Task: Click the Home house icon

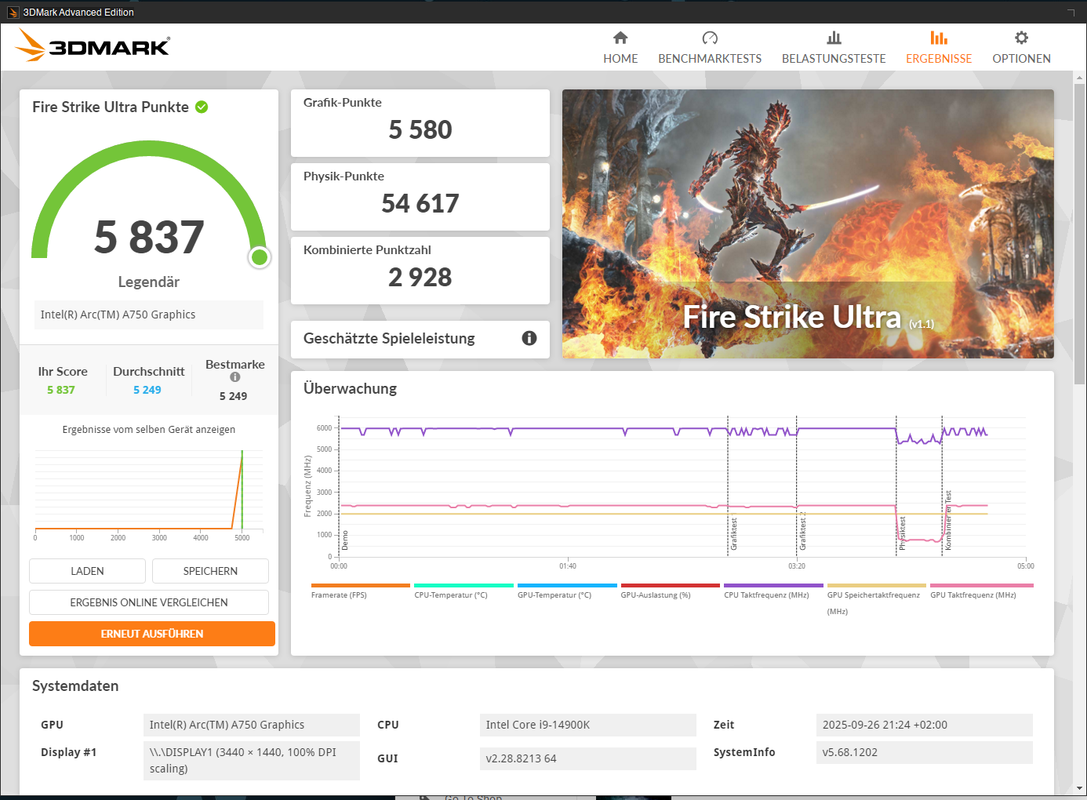Action: pos(620,37)
